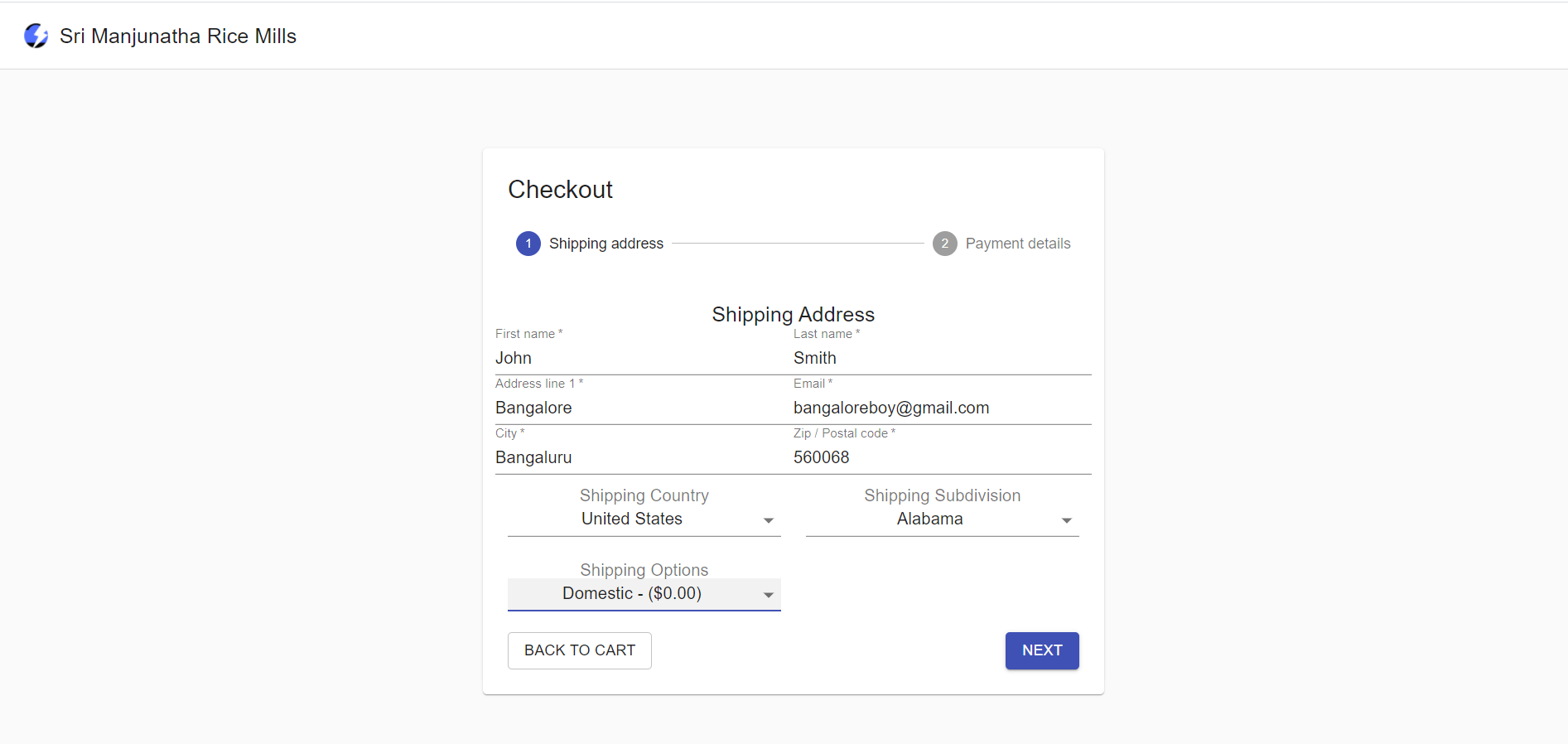Focus the Address line 1 field
Viewport: 1568px width, 744px height.
pyautogui.click(x=644, y=408)
